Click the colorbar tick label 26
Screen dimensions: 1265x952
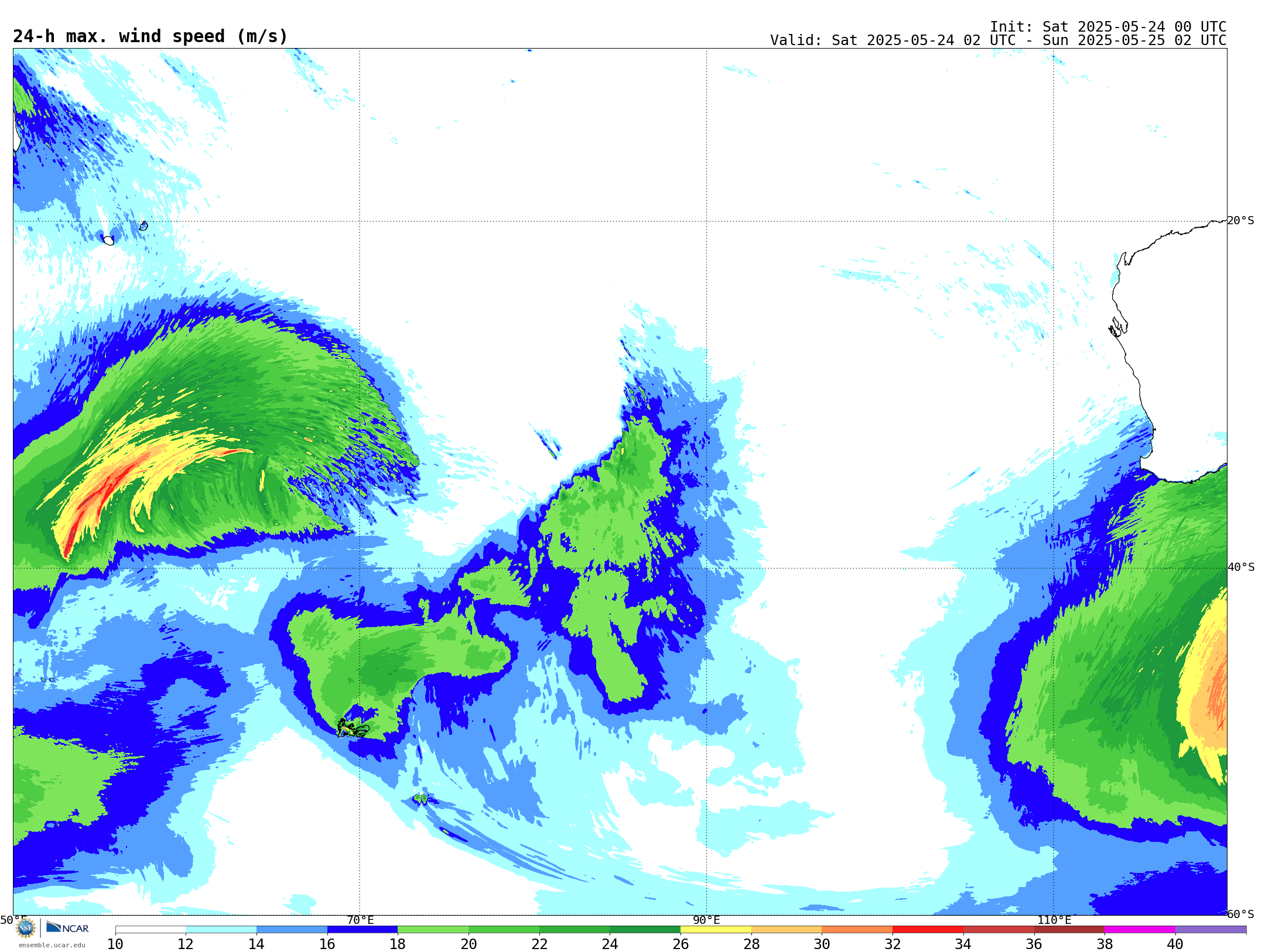[681, 944]
